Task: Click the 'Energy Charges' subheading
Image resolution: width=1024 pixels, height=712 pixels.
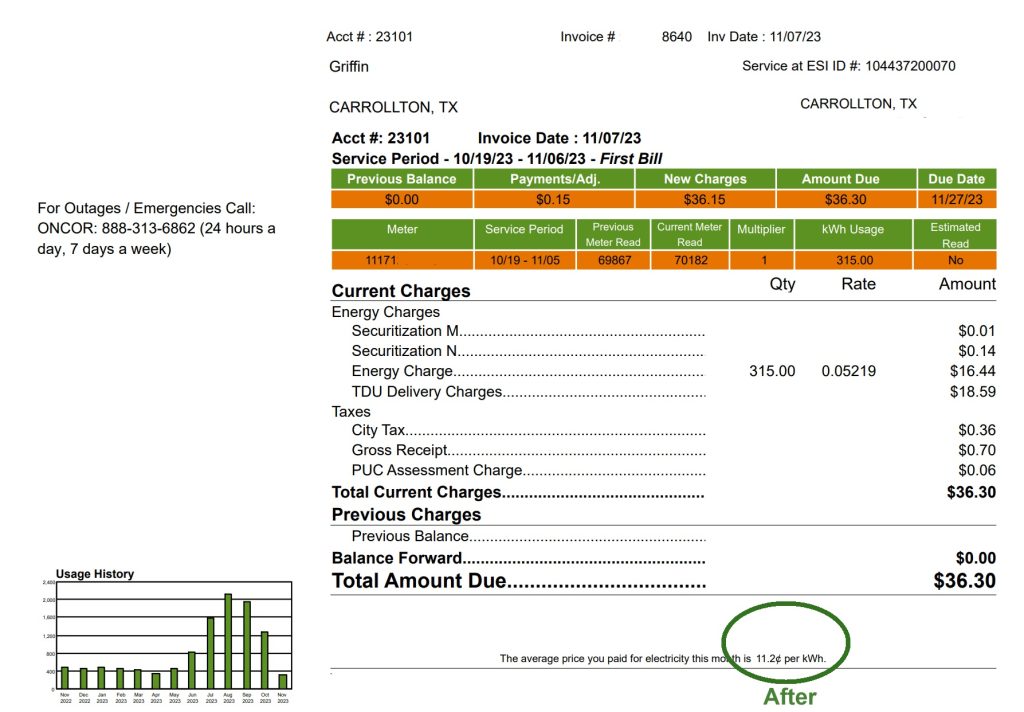Action: (x=385, y=312)
